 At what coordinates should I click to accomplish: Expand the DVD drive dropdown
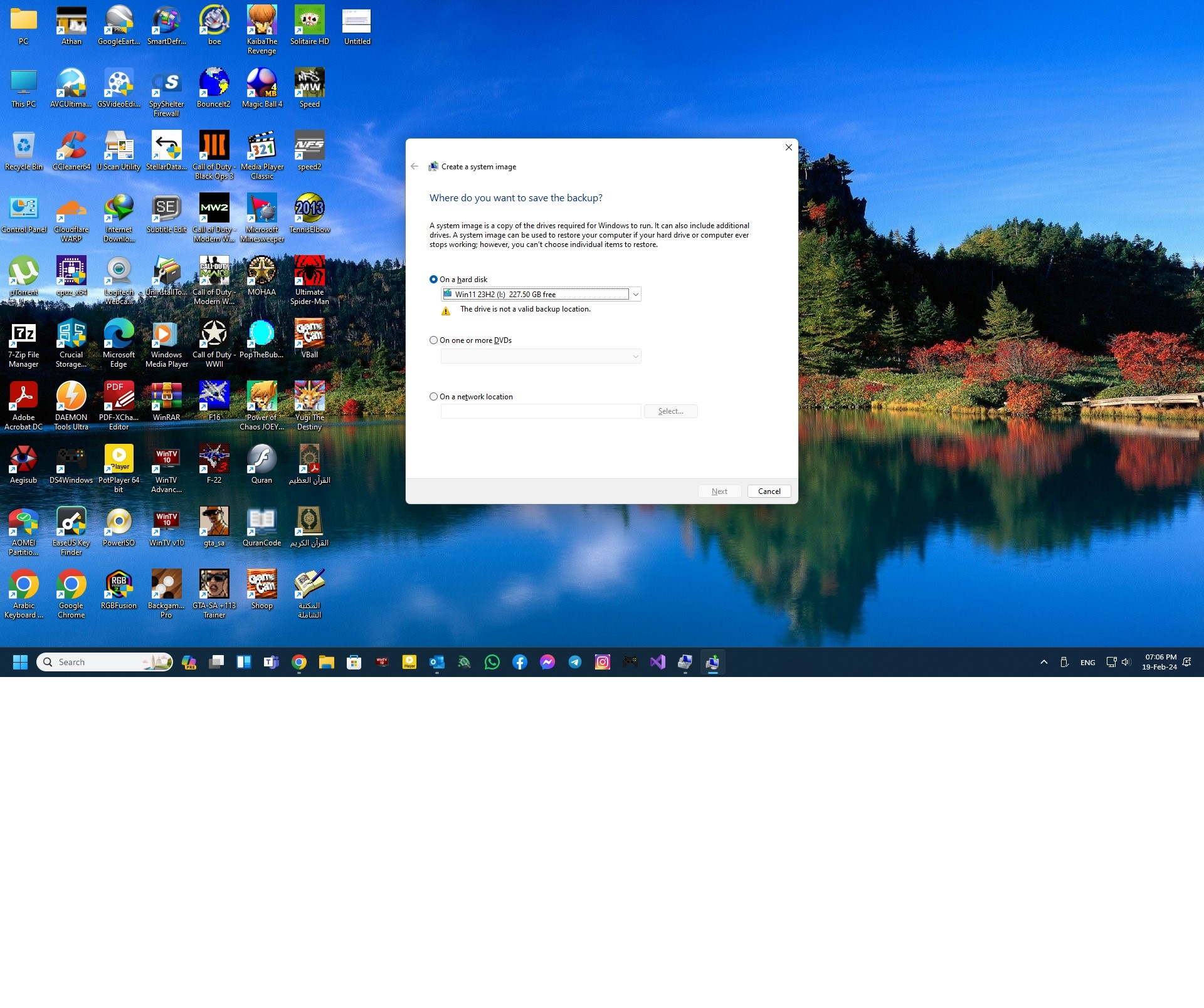pyautogui.click(x=635, y=356)
